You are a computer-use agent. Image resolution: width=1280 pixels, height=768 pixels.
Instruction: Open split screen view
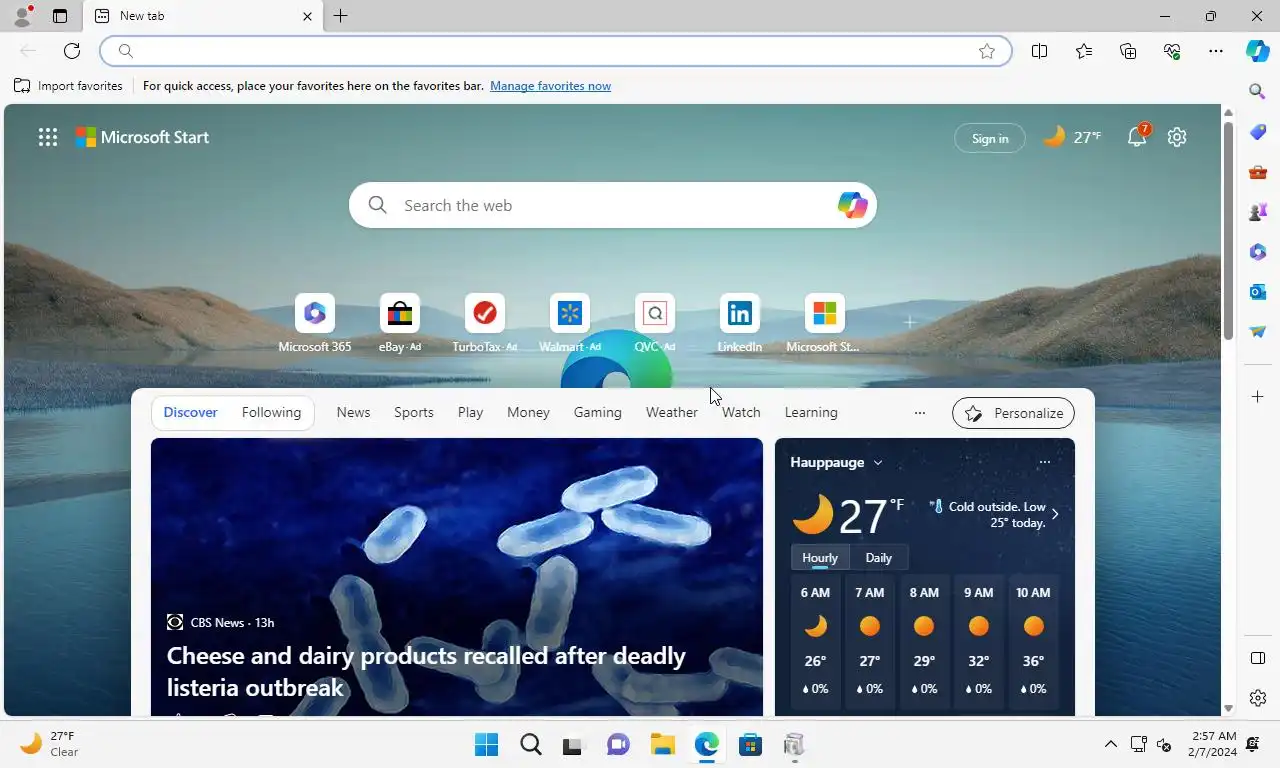click(1040, 51)
